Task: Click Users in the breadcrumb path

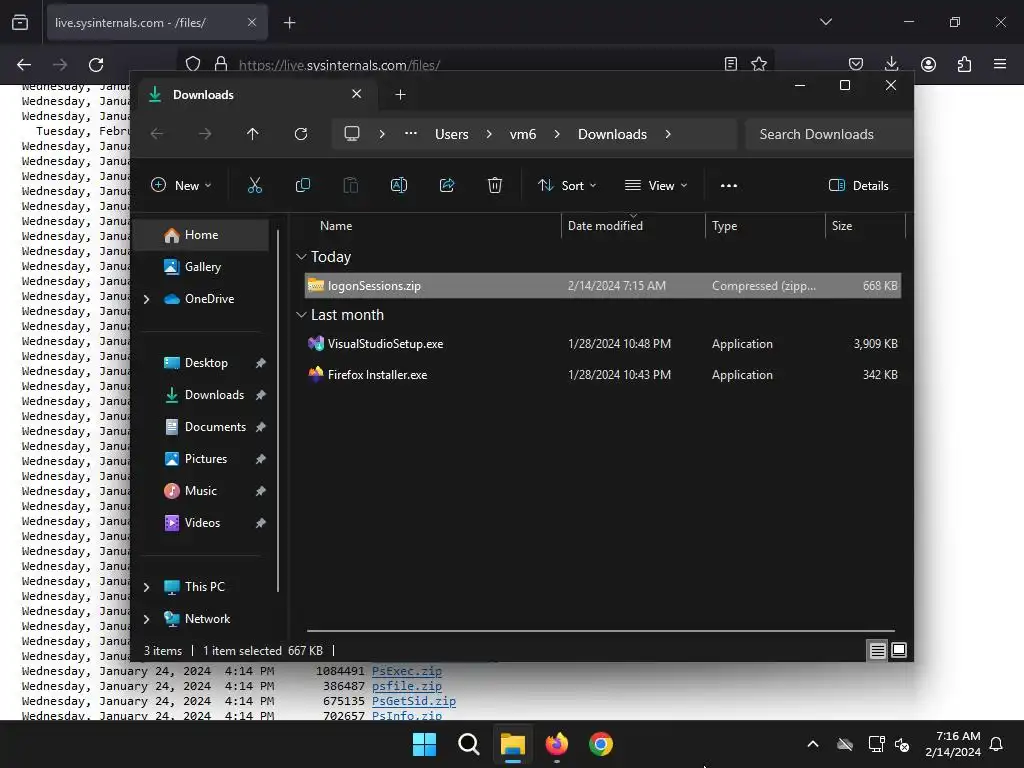Action: click(452, 134)
